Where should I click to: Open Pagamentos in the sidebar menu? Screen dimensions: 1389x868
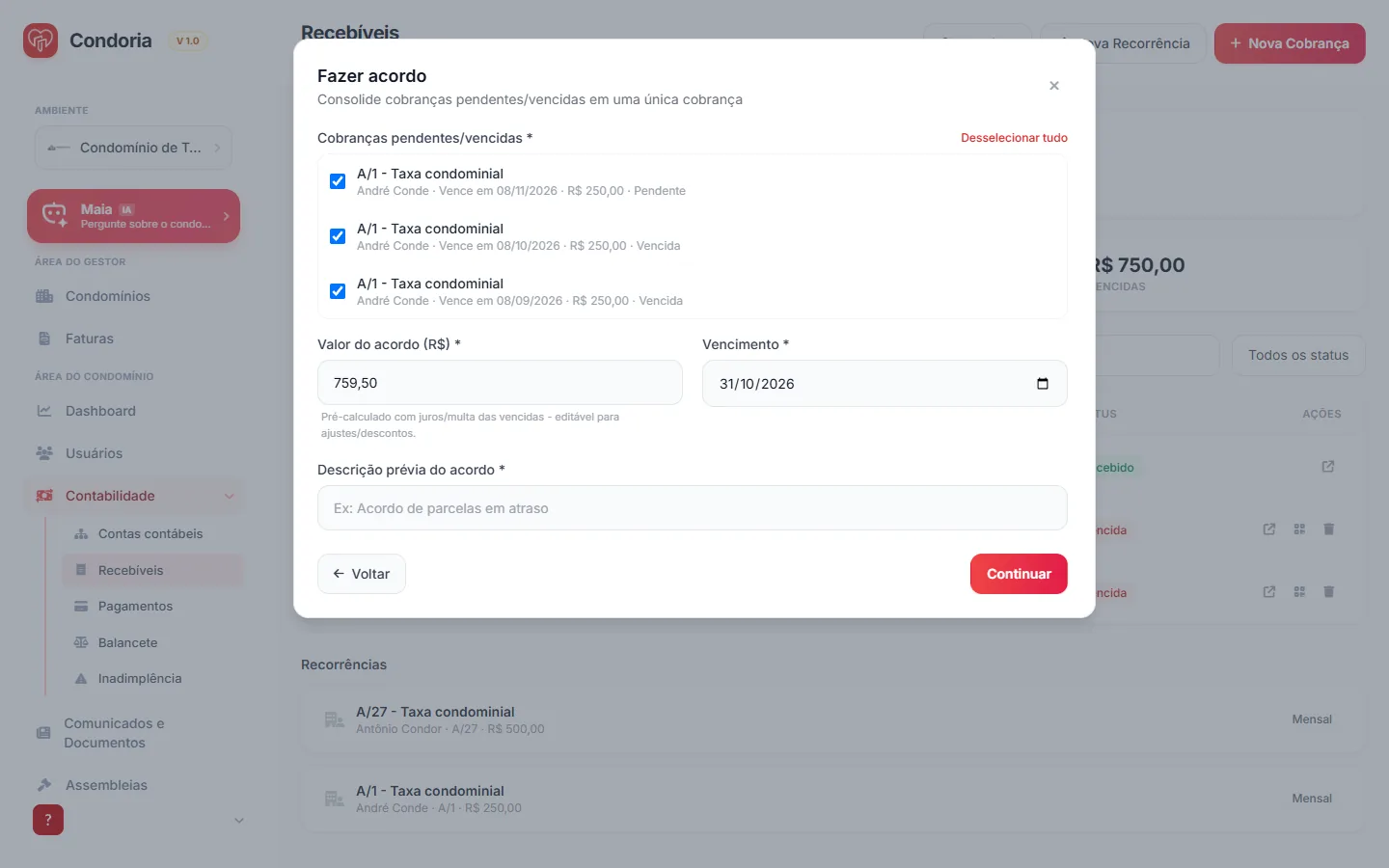click(x=135, y=607)
